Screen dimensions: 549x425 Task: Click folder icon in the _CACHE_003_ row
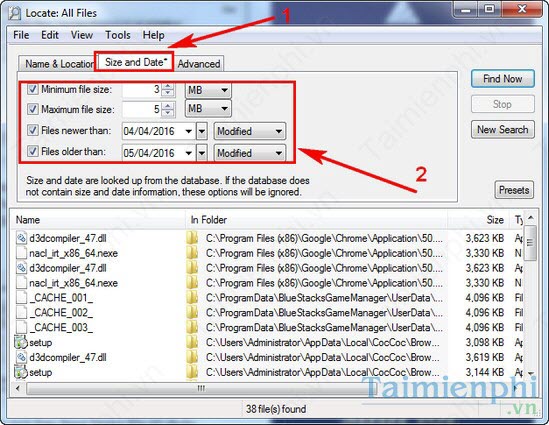click(192, 327)
